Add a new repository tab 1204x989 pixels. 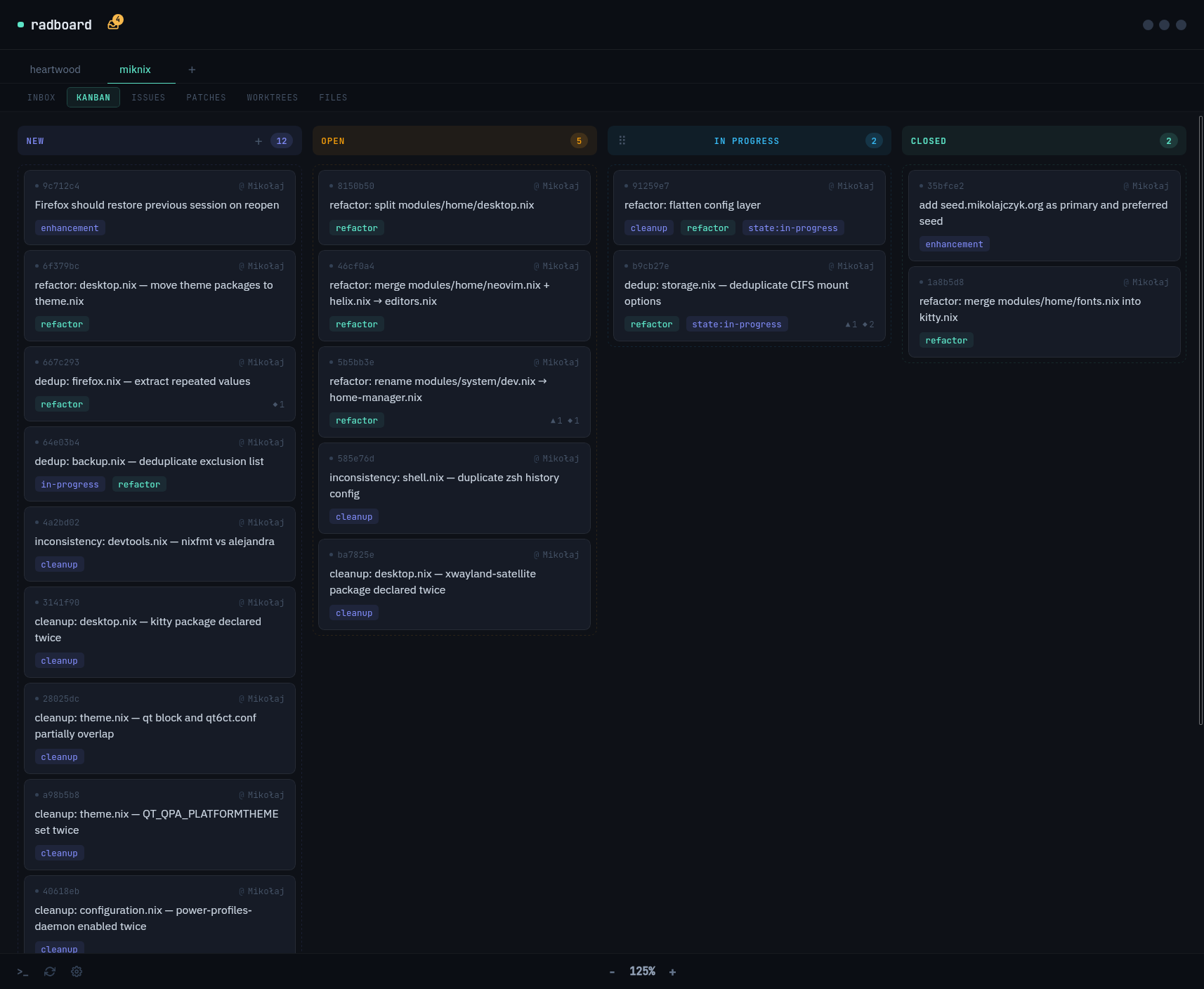point(192,70)
